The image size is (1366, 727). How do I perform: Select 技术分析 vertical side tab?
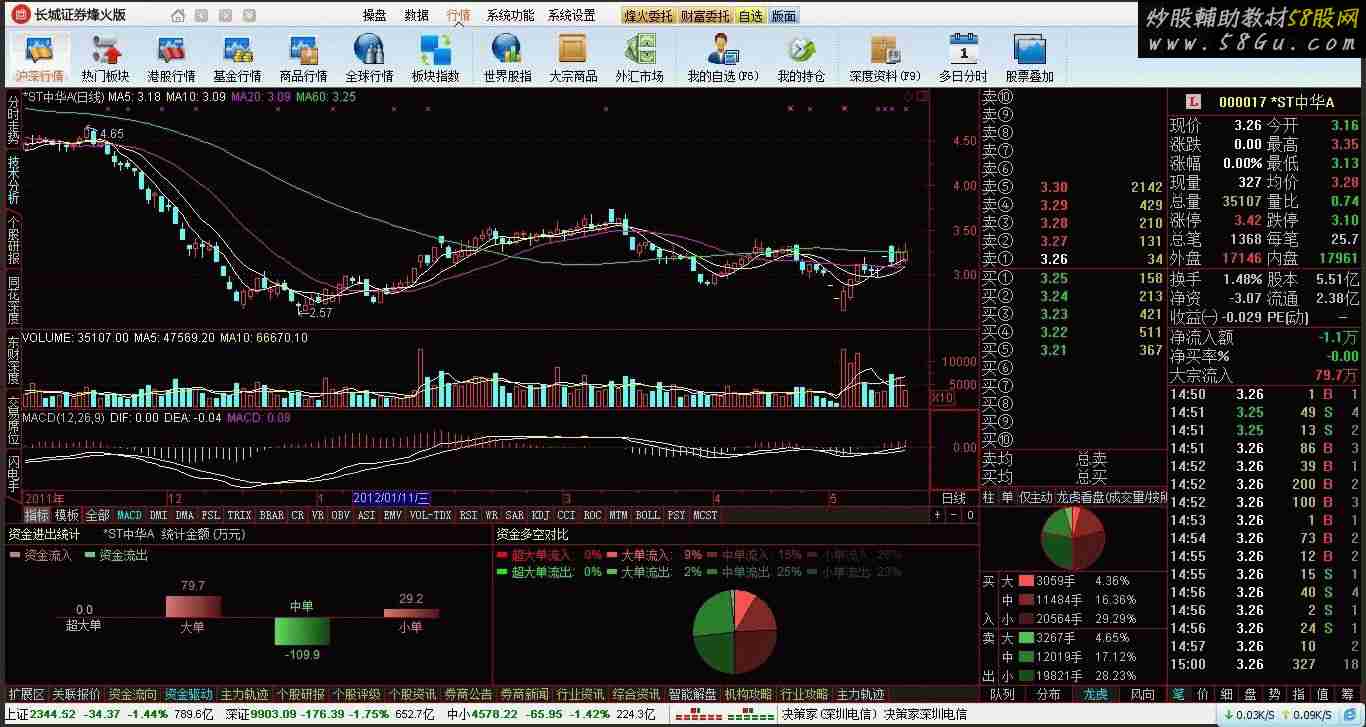pyautogui.click(x=13, y=180)
